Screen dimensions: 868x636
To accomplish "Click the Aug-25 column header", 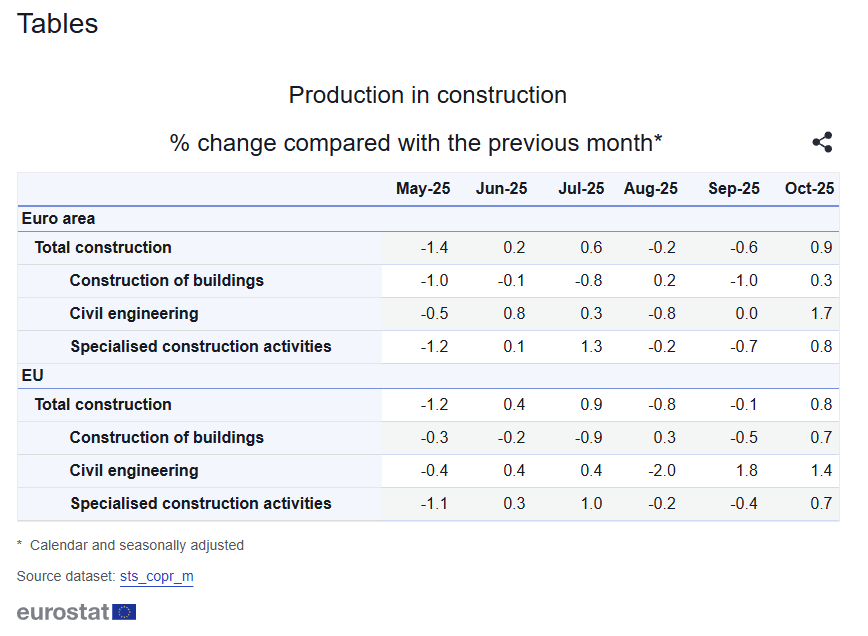I will coord(650,188).
